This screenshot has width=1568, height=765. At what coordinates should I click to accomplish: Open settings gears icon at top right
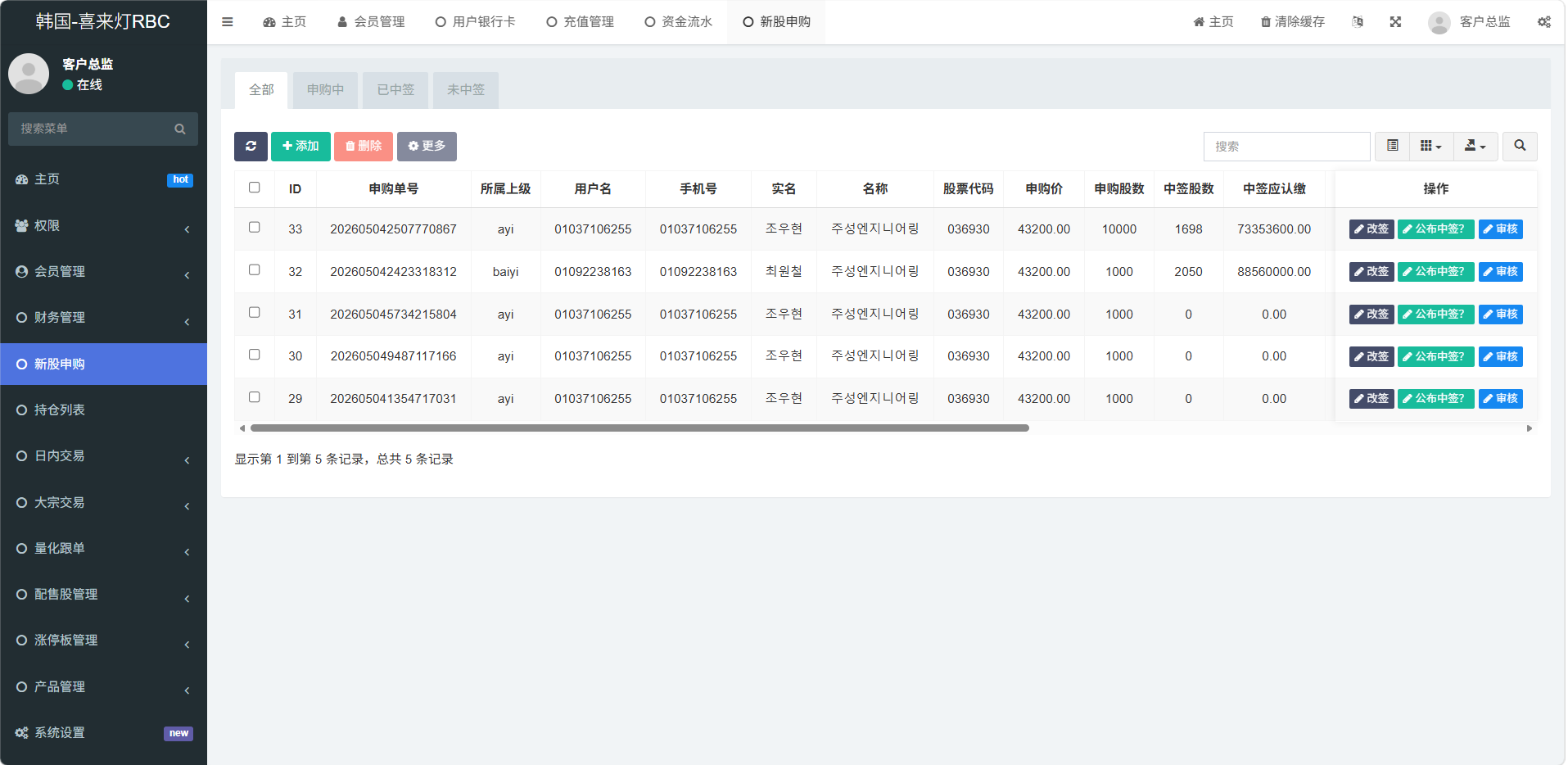(x=1544, y=22)
